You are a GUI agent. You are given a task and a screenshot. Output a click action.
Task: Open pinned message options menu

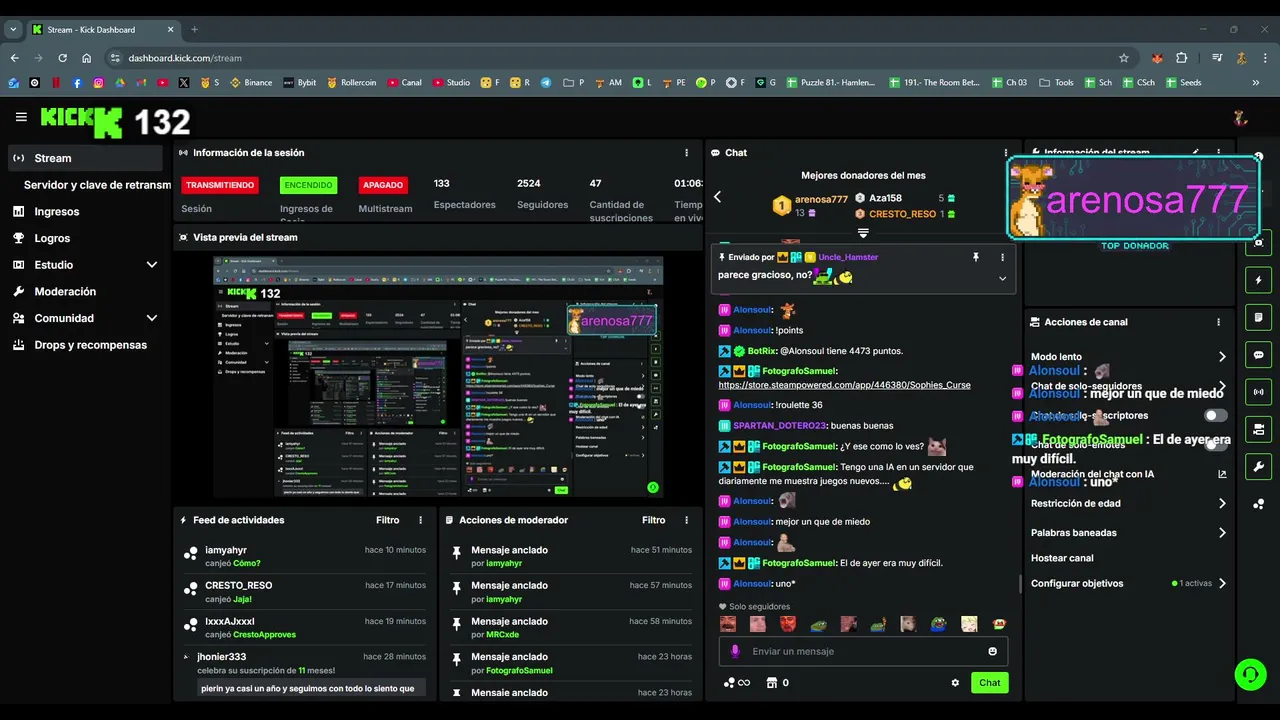(x=1002, y=257)
